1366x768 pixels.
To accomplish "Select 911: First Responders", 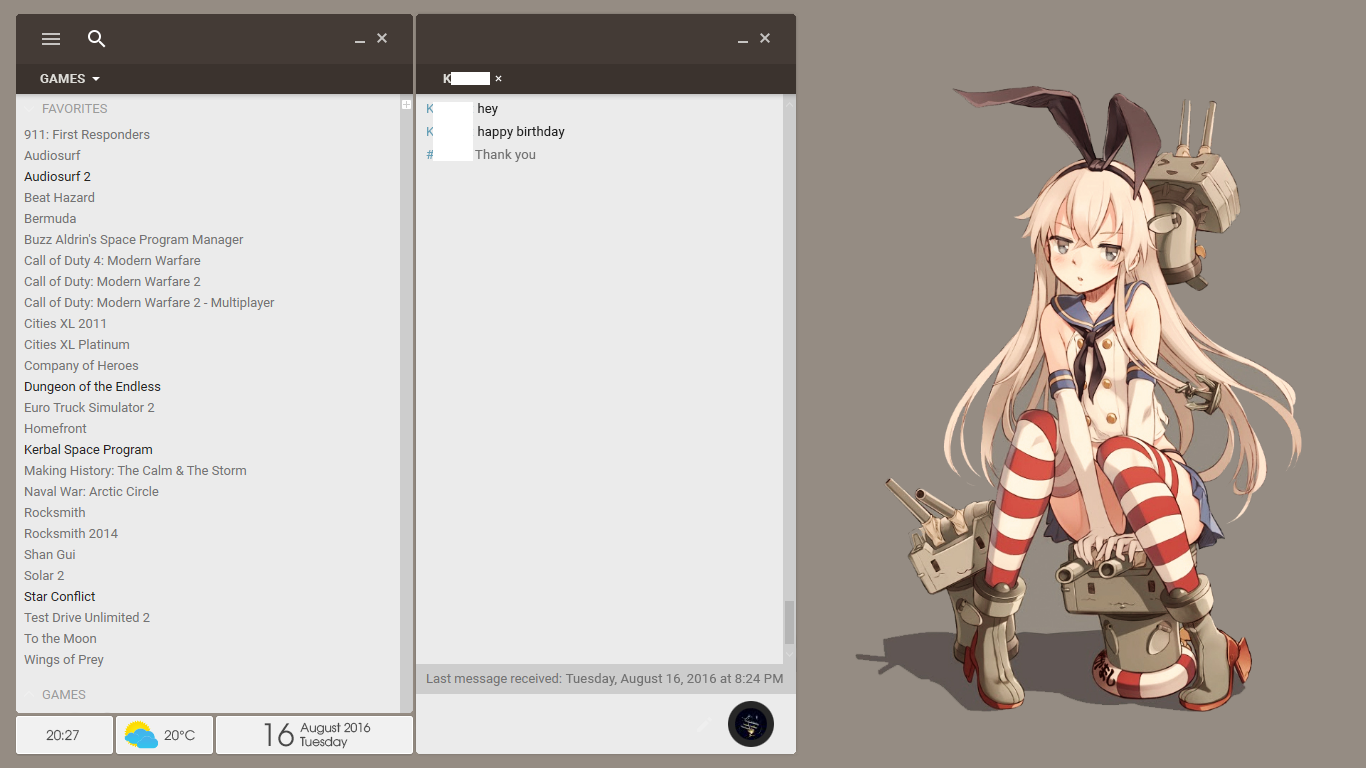I will pos(87,135).
